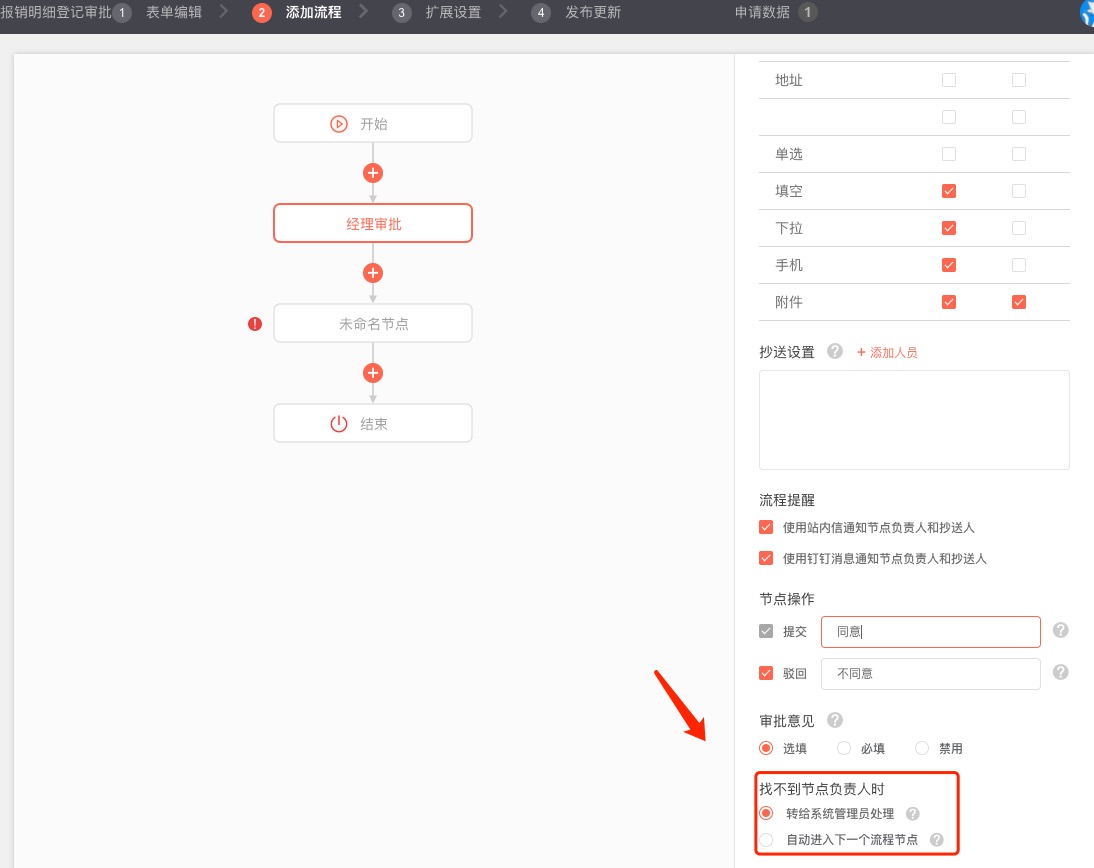Click 报销明细登记审批 title text
The height and width of the screenshot is (868, 1094).
(56, 13)
